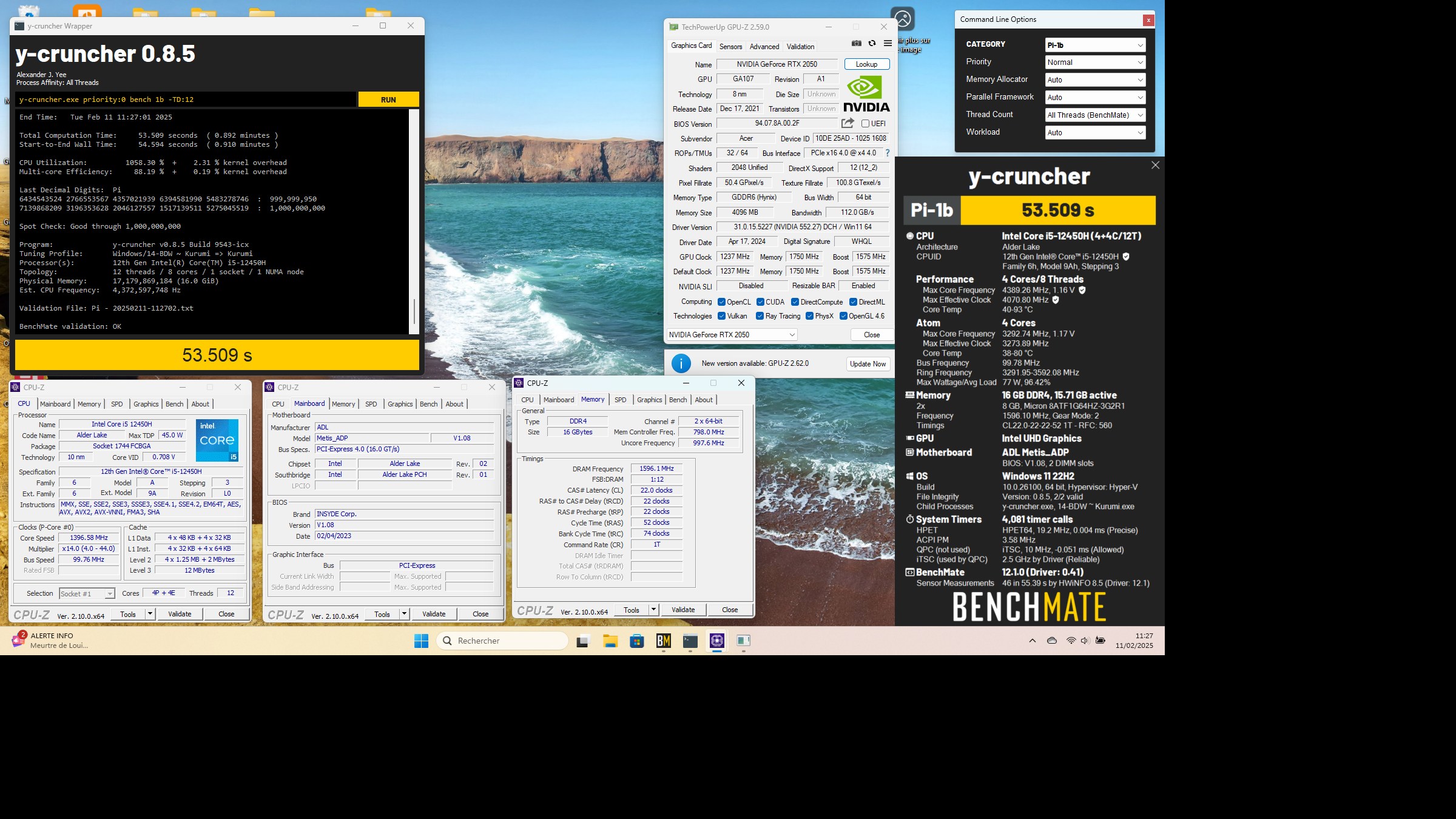The image size is (1456, 819).
Task: Toggle the UEFI checkbox in GPU-Z
Action: pos(865,124)
